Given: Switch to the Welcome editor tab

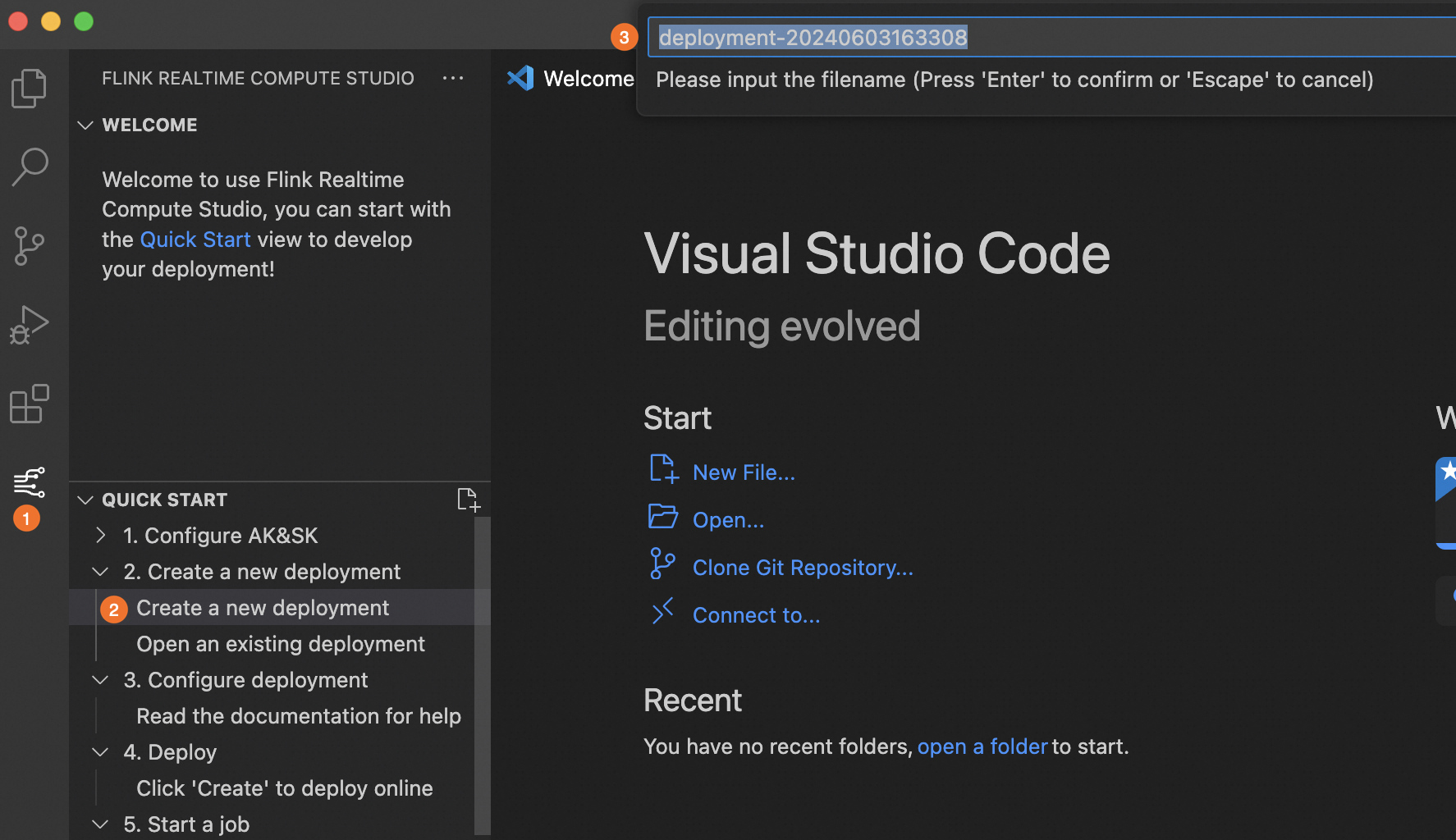Looking at the screenshot, I should pyautogui.click(x=570, y=79).
